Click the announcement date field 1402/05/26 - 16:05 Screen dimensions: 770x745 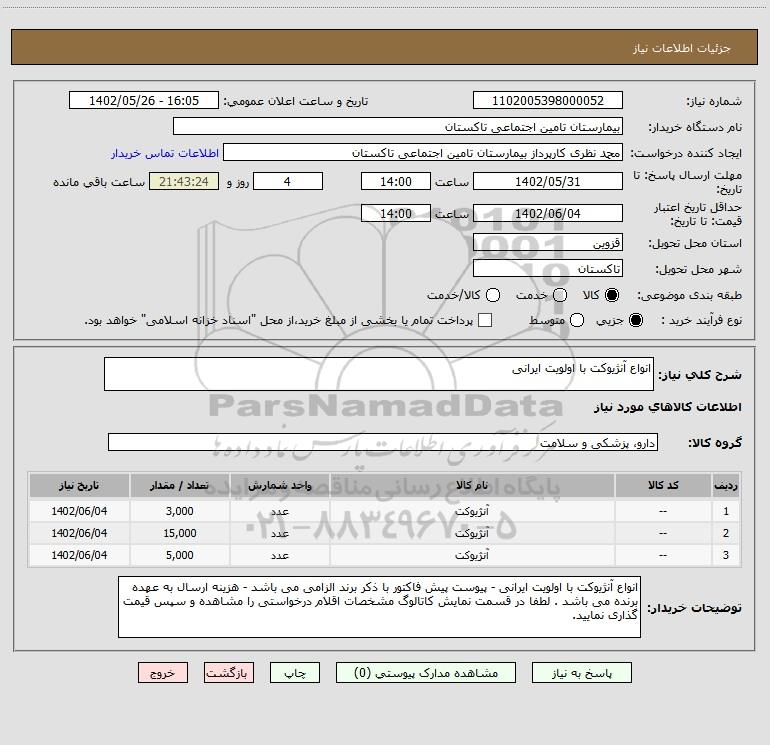[144, 100]
